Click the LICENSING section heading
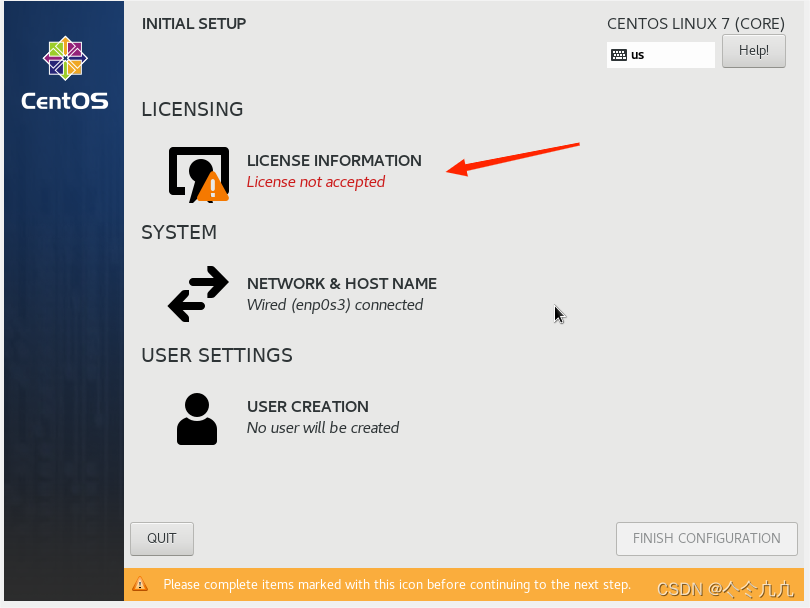 click(192, 110)
